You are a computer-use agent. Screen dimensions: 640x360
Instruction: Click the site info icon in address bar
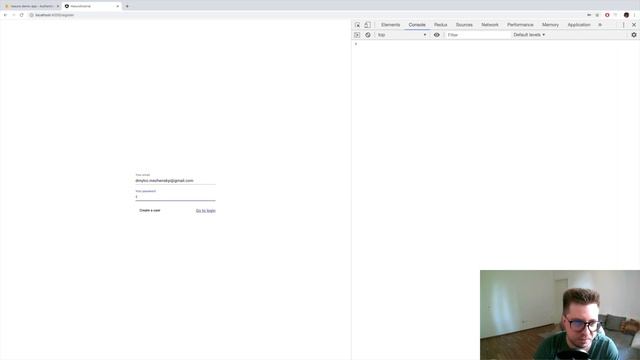point(31,15)
